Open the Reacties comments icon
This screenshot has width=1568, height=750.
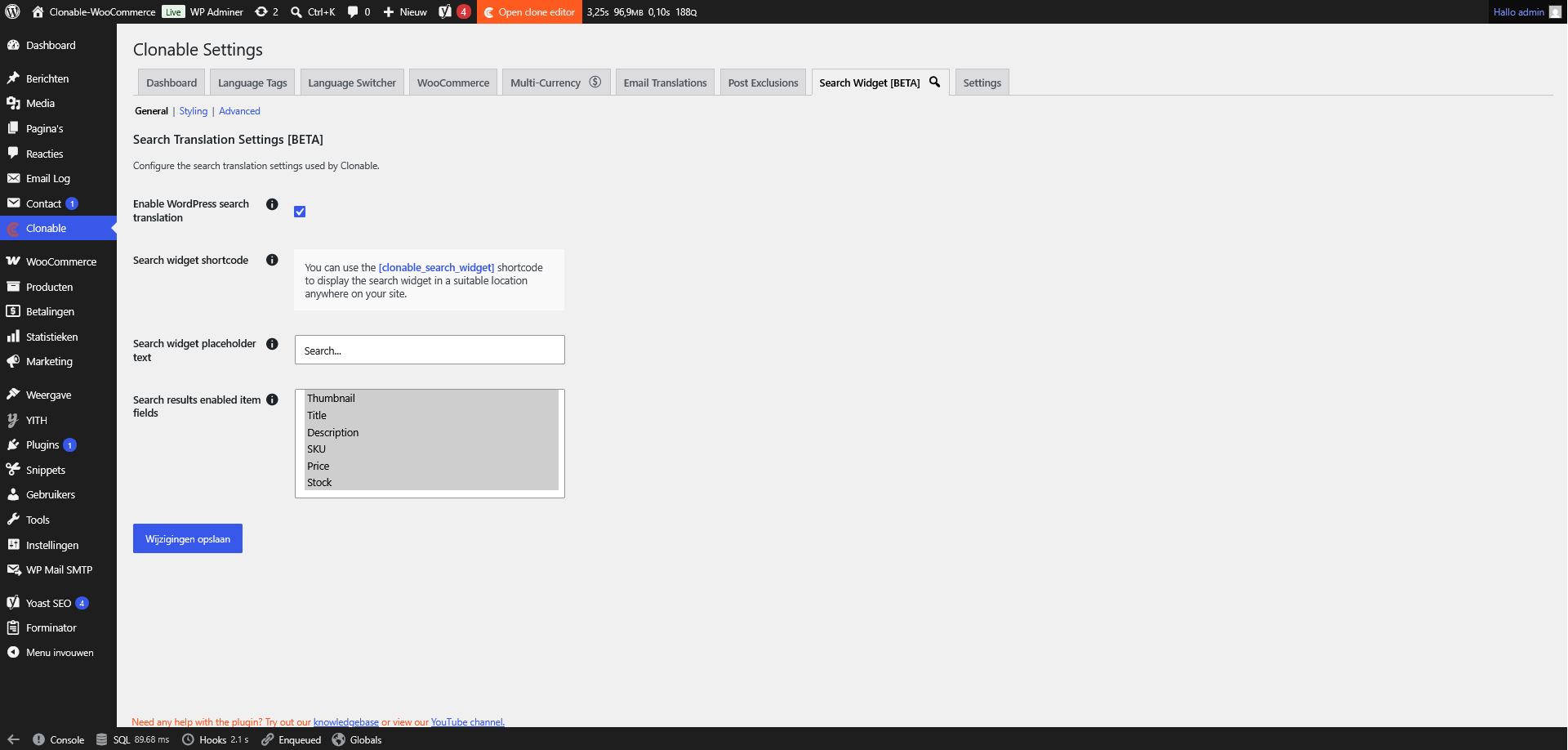click(x=13, y=154)
